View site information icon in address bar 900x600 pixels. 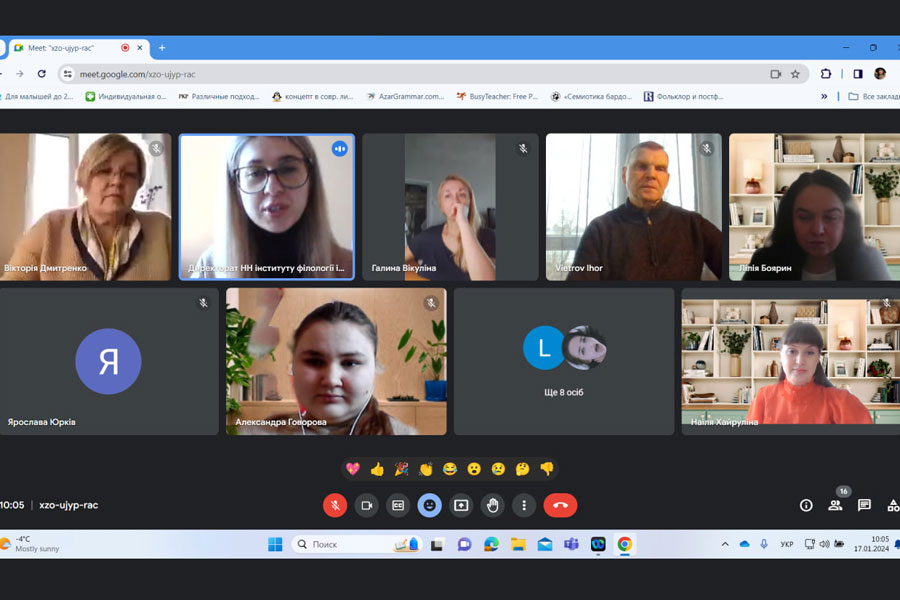click(x=68, y=74)
